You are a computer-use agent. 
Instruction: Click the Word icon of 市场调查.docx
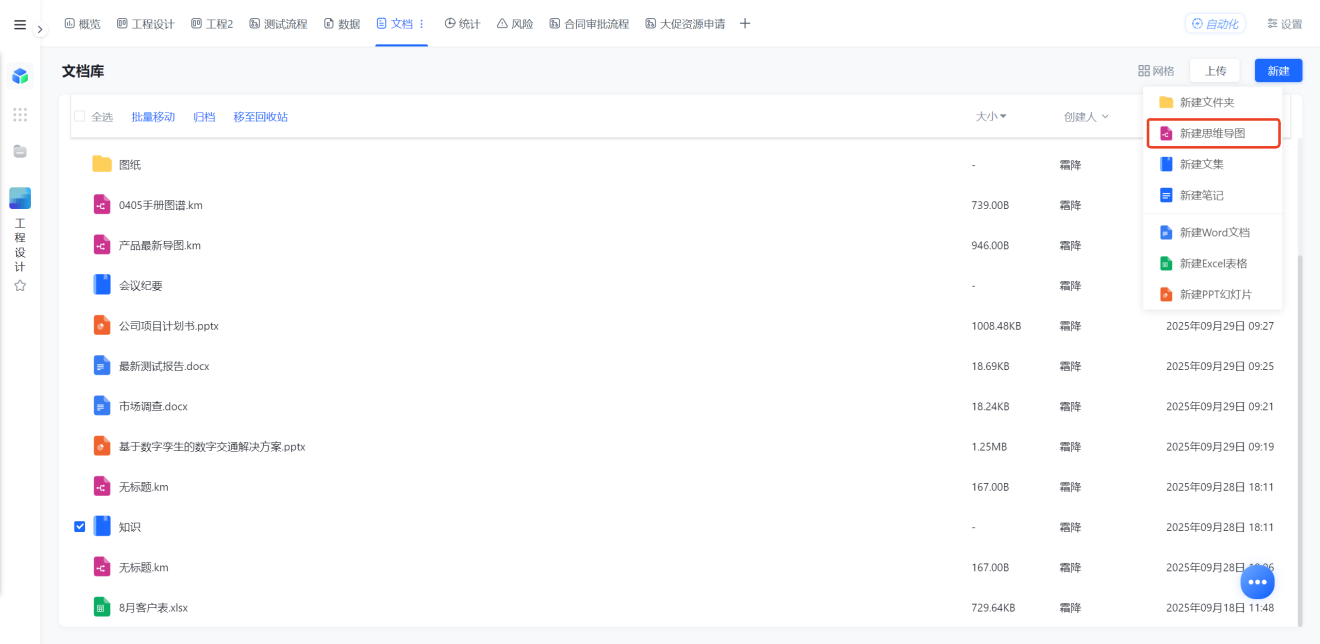101,406
